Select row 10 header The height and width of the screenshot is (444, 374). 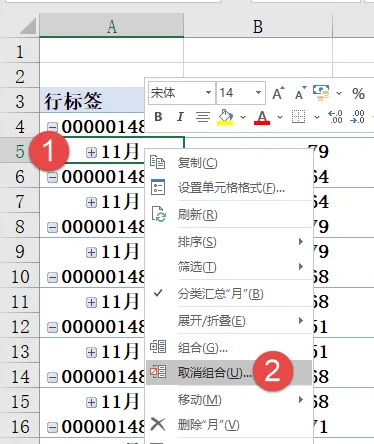(x=20, y=276)
